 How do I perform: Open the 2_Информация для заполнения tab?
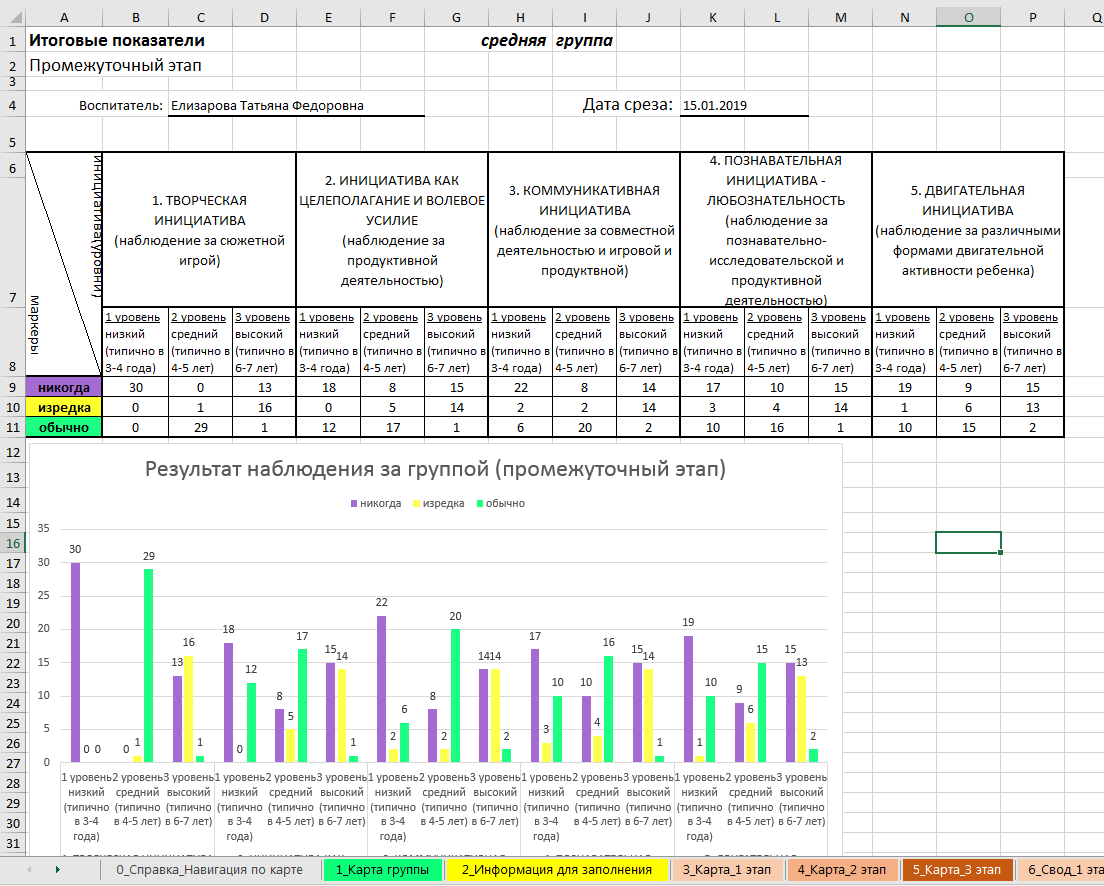coord(556,870)
